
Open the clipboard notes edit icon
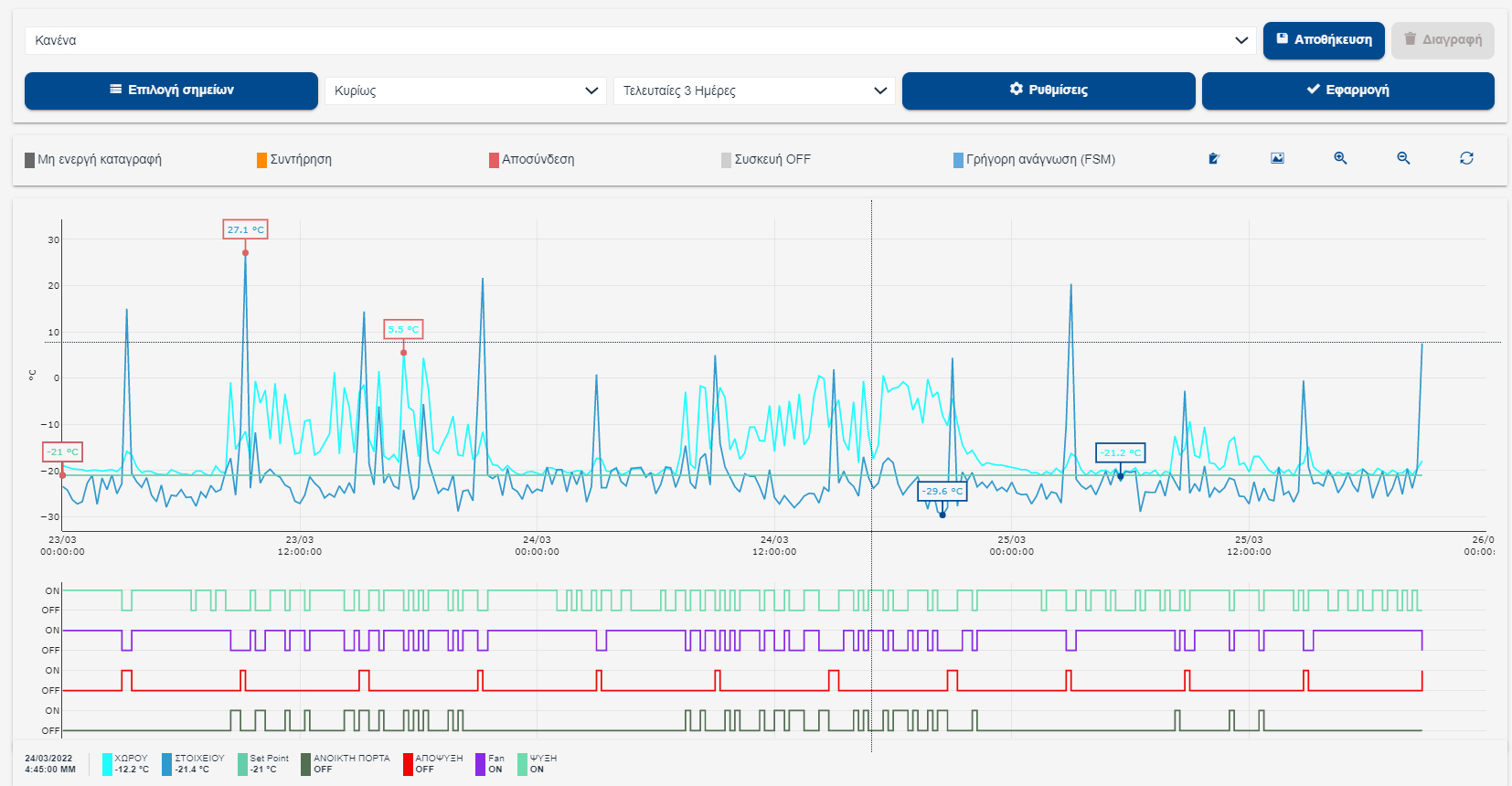pyautogui.click(x=1214, y=158)
